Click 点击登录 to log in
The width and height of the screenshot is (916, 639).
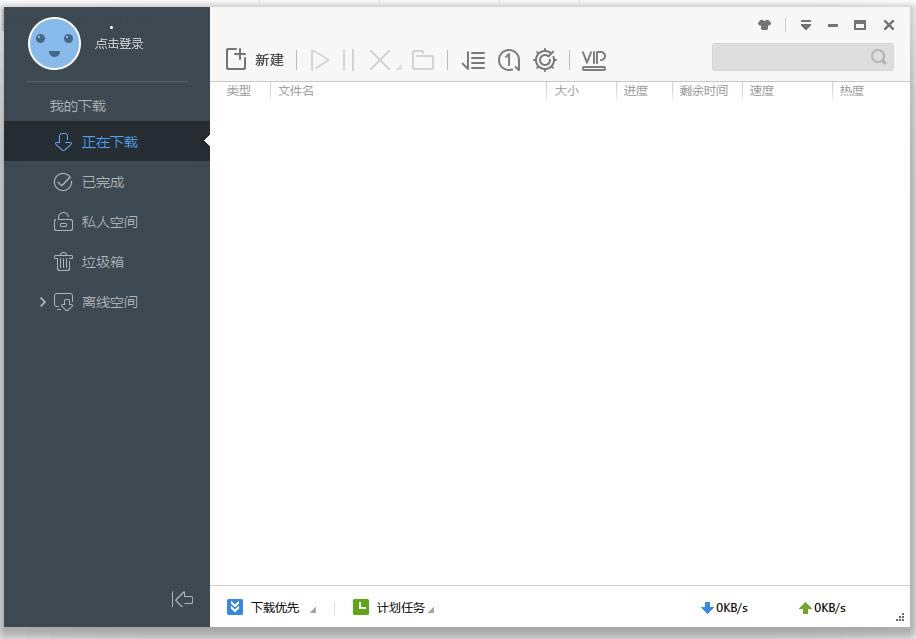[x=119, y=44]
